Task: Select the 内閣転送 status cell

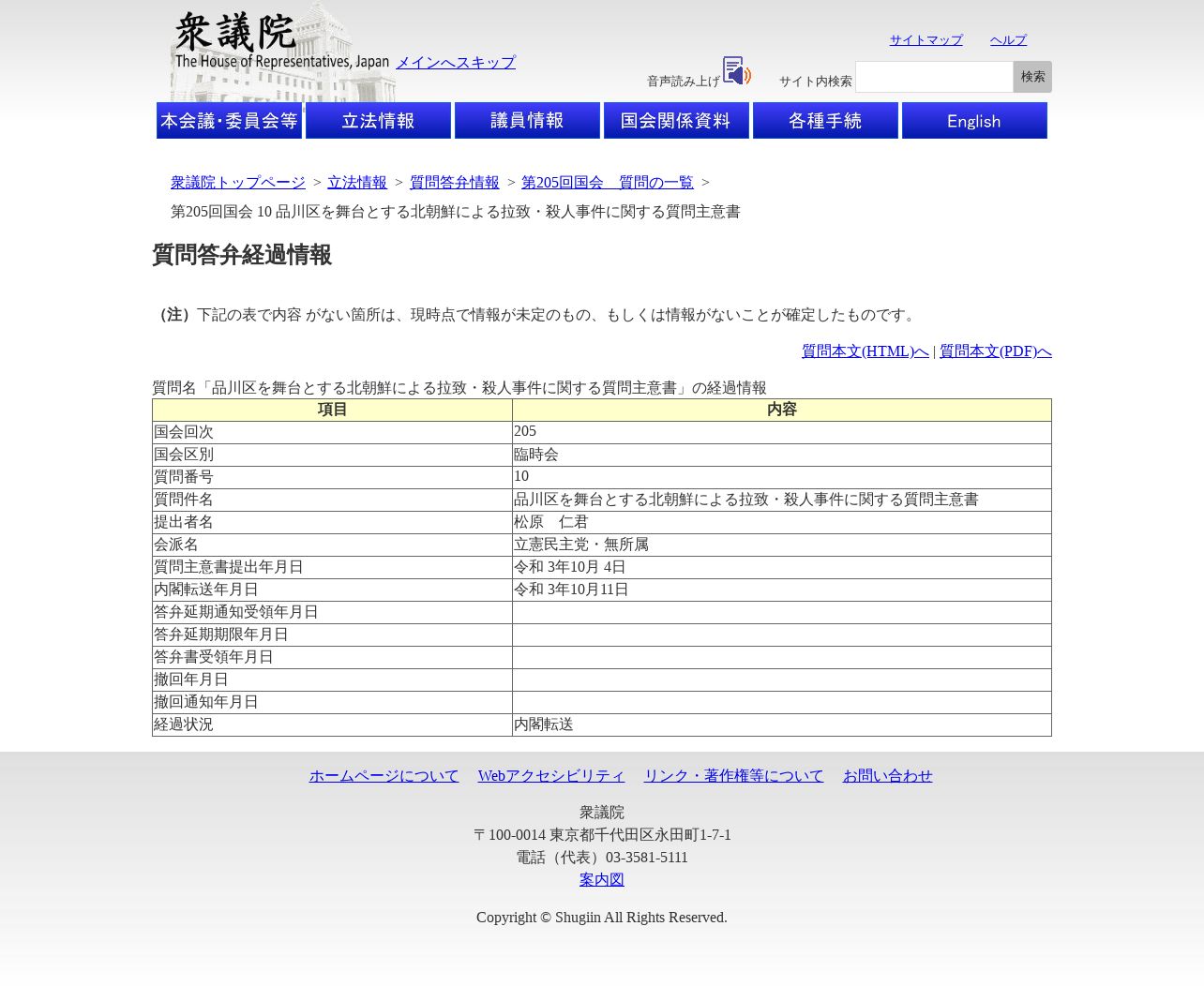Action: click(782, 725)
